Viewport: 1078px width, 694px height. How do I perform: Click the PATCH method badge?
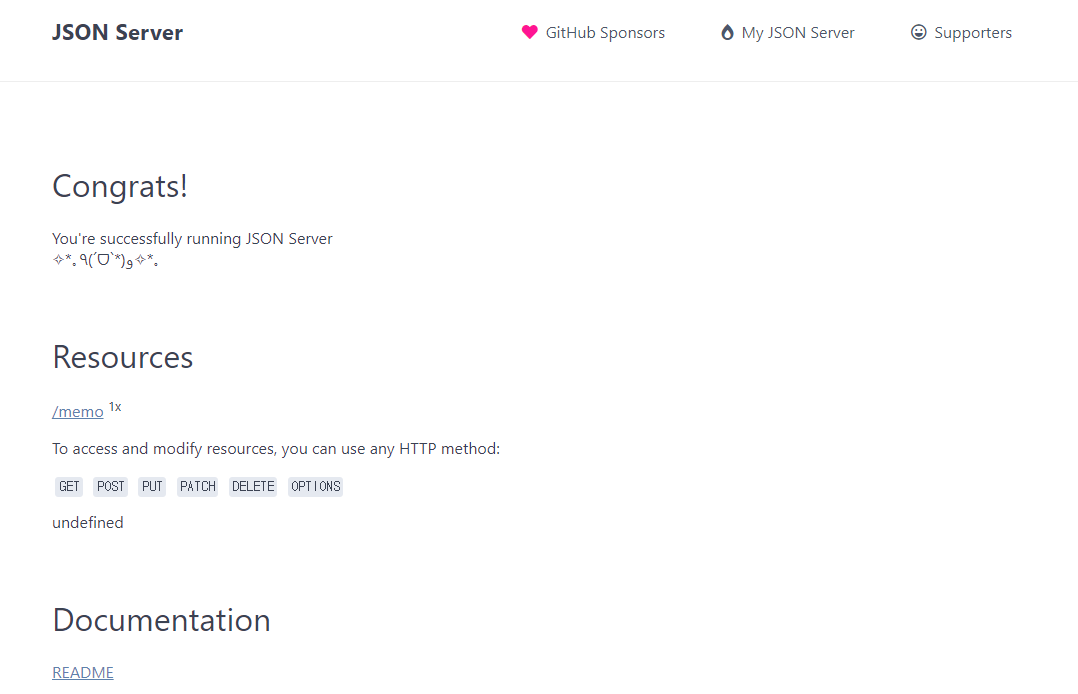click(x=197, y=486)
